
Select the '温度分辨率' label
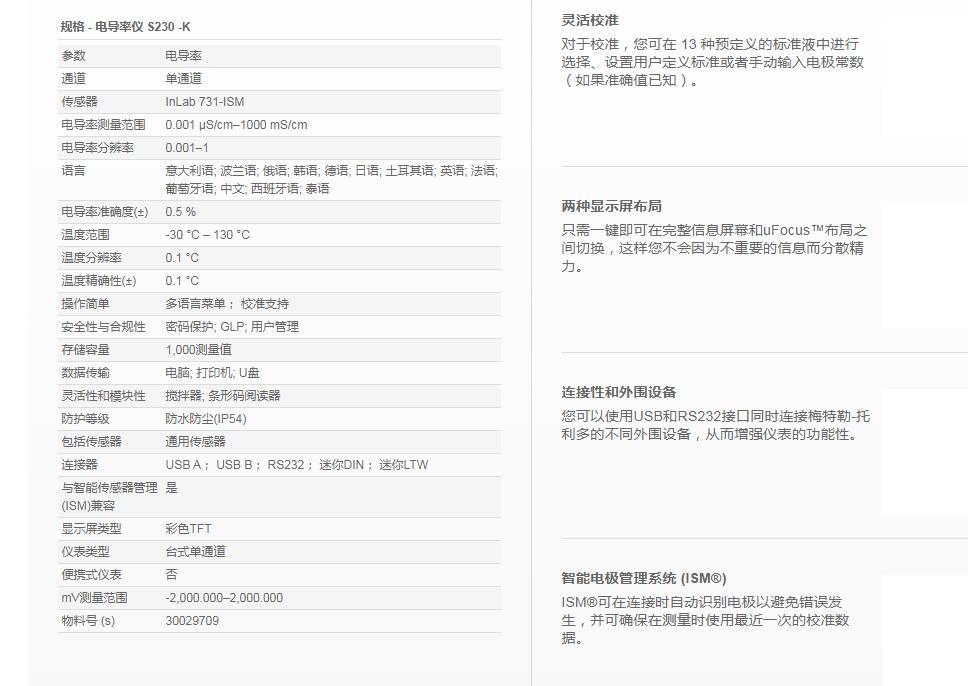coord(91,257)
